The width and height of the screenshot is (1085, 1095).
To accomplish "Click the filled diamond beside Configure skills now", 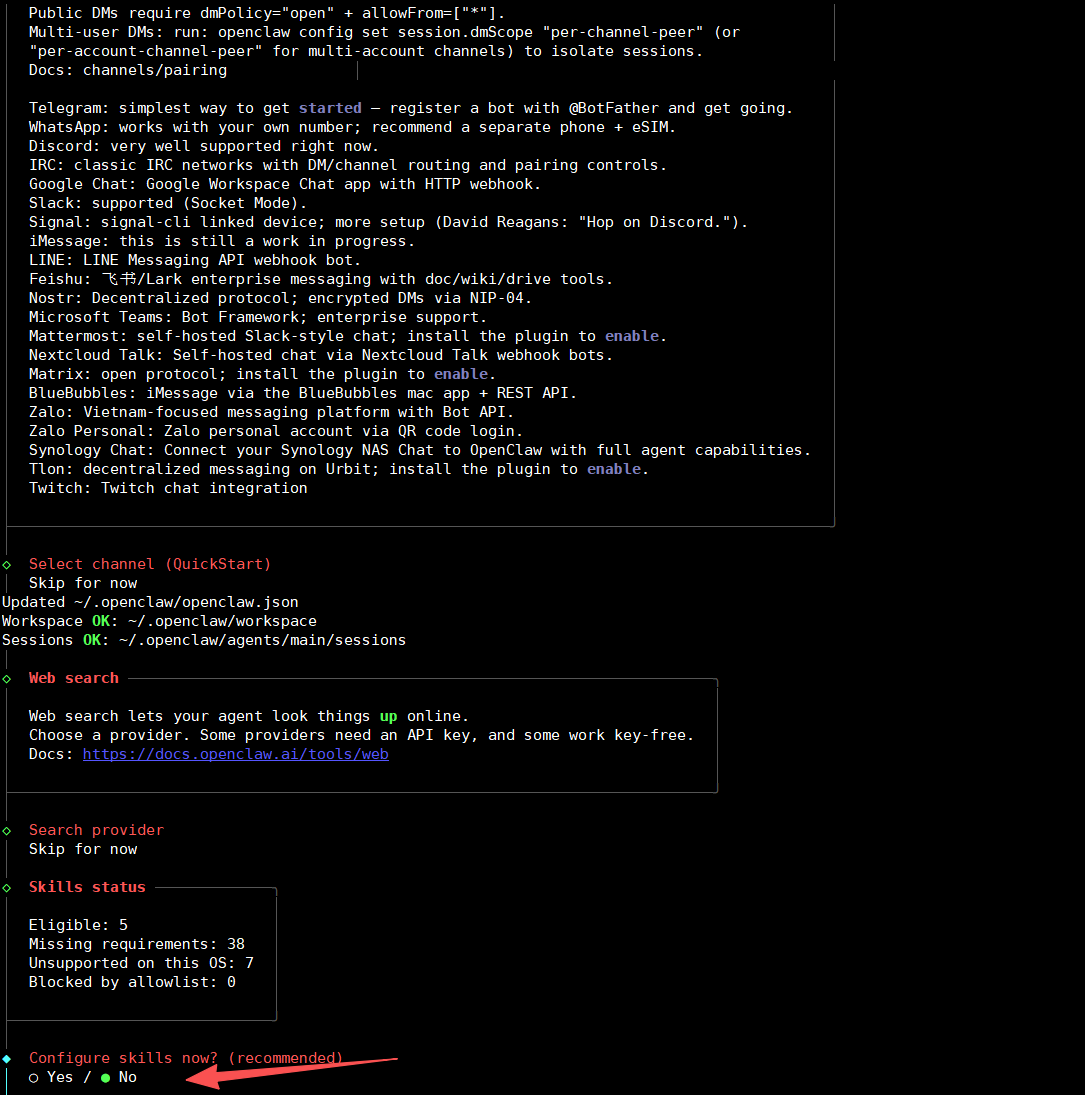I will tap(7, 1059).
